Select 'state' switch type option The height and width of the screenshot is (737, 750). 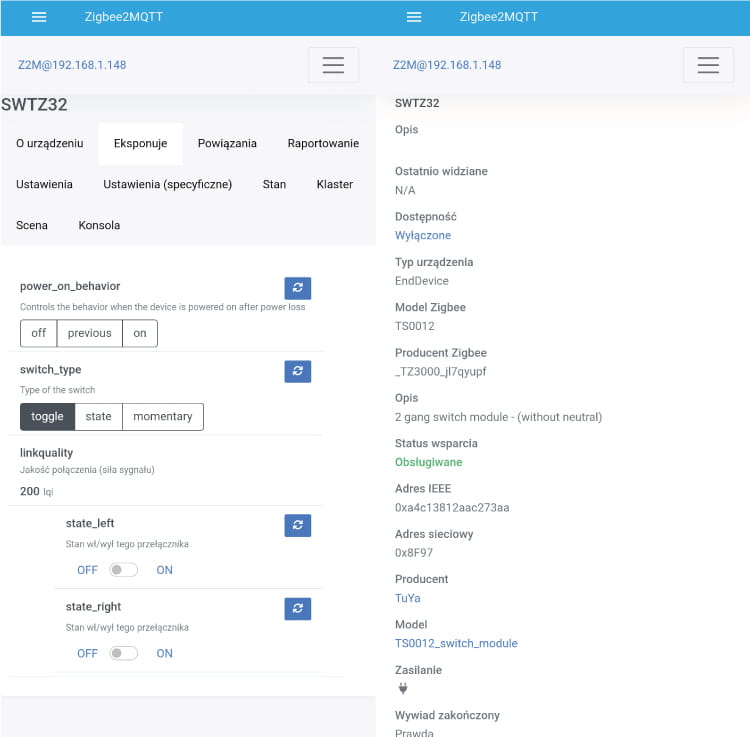(x=98, y=417)
